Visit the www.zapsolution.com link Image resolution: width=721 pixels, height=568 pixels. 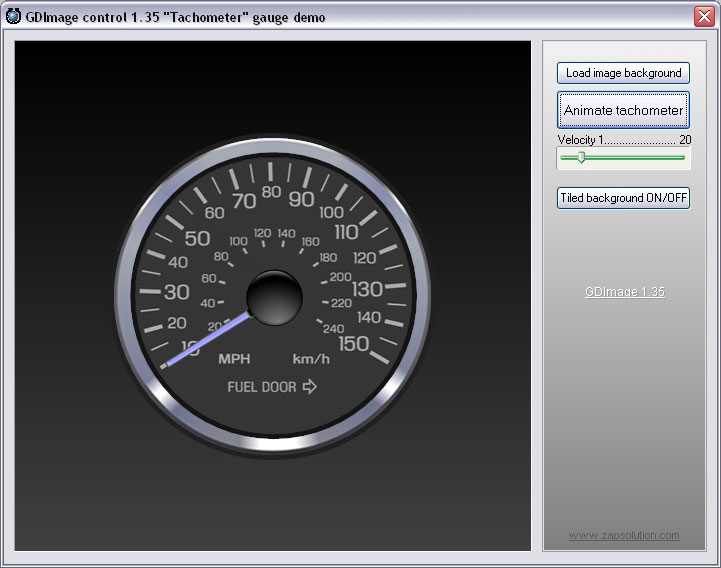pos(624,535)
